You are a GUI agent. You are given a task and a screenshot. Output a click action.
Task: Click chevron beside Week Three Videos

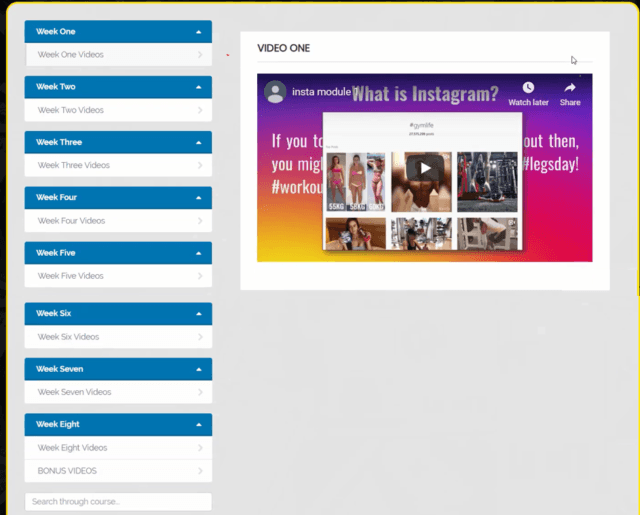click(200, 165)
